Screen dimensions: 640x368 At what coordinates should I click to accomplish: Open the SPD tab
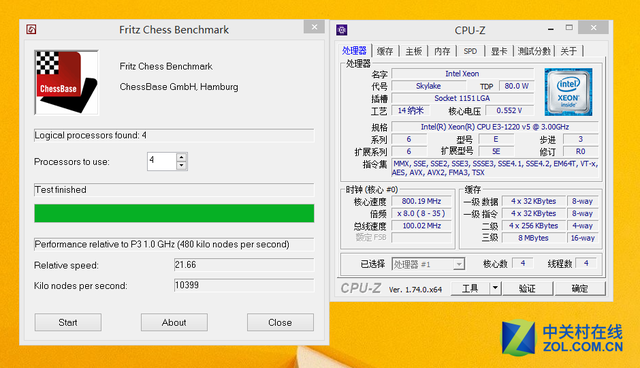click(470, 51)
